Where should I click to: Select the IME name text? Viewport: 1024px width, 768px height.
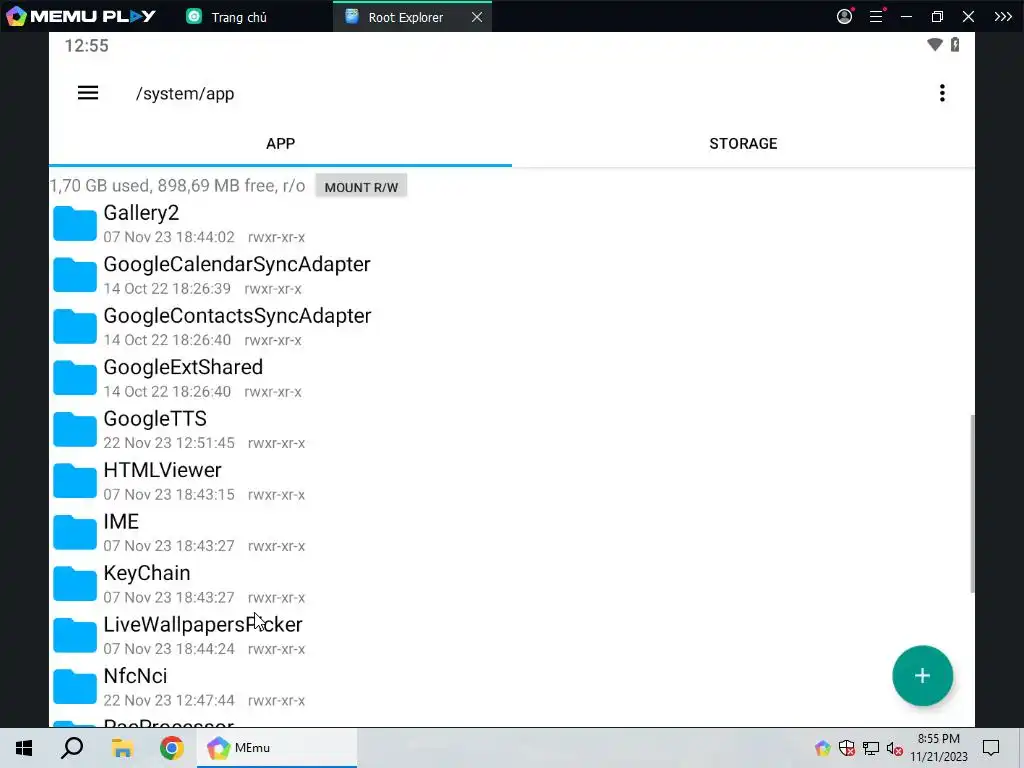coord(121,522)
